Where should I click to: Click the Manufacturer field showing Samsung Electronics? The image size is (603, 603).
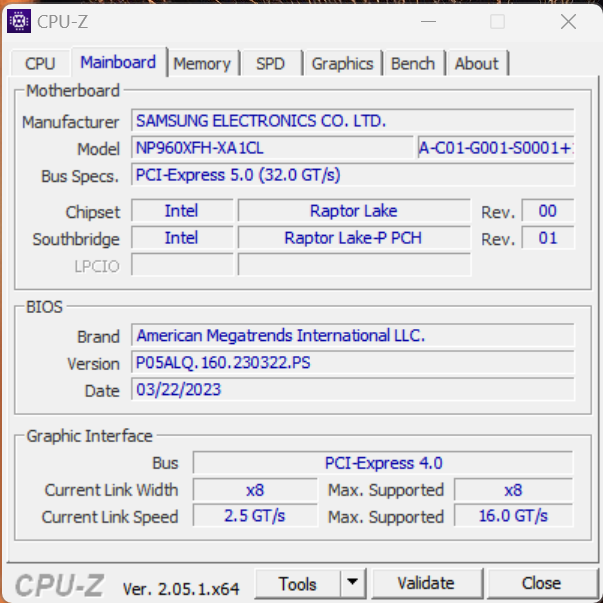(352, 121)
